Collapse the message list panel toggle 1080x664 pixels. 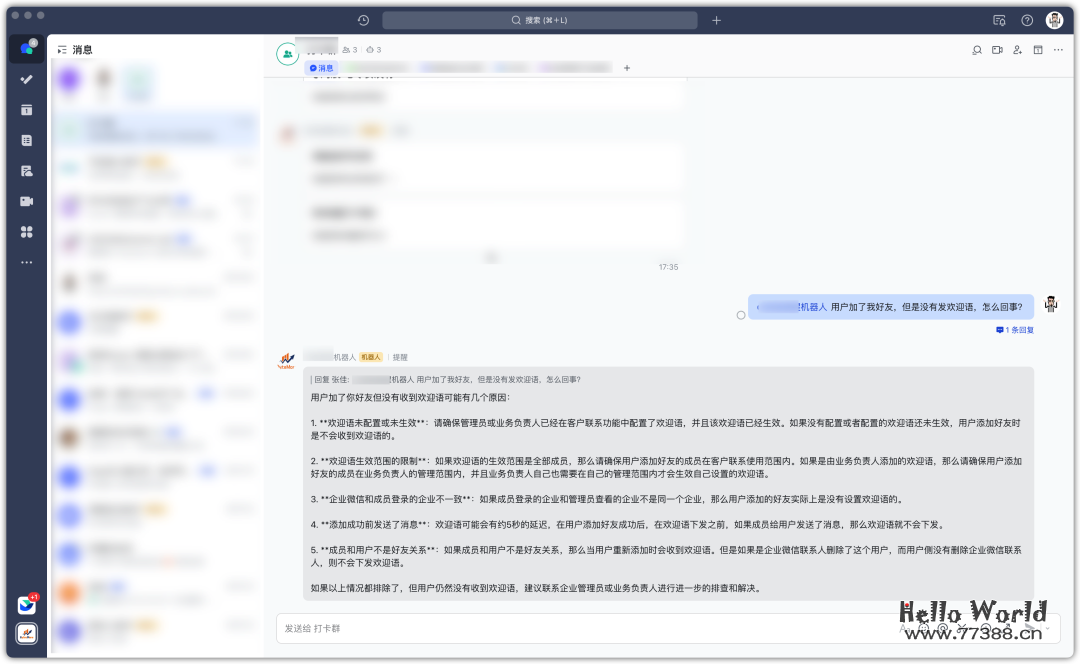62,50
